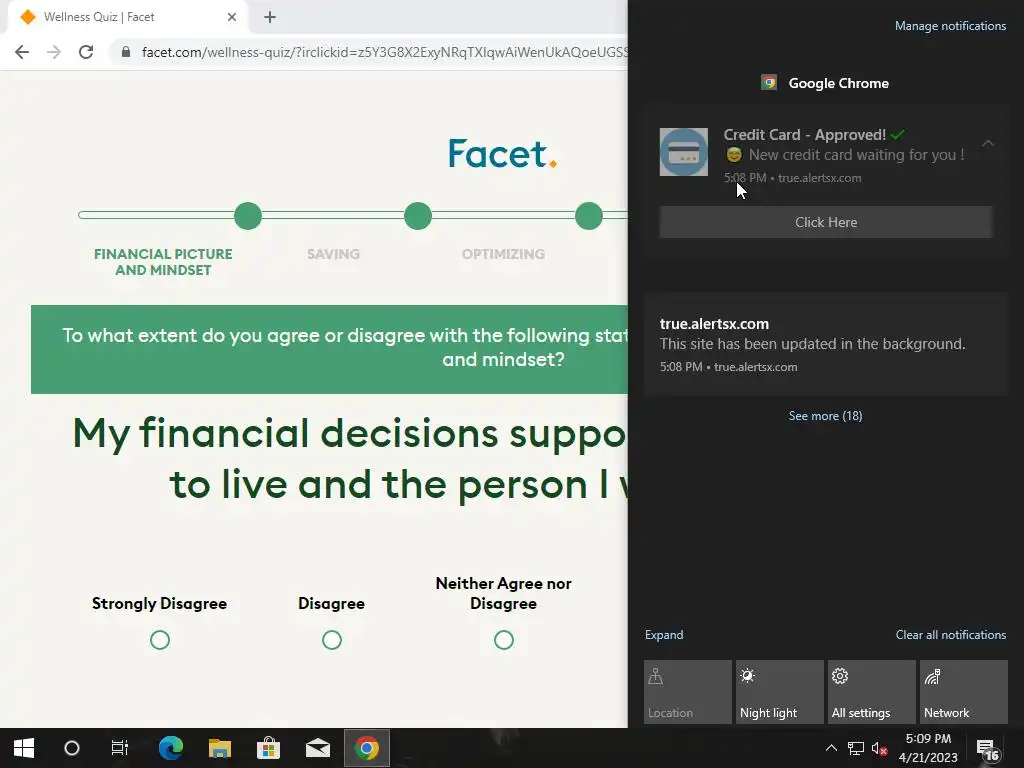Expand quick actions panel
Screen dimensions: 1024x768
point(664,635)
